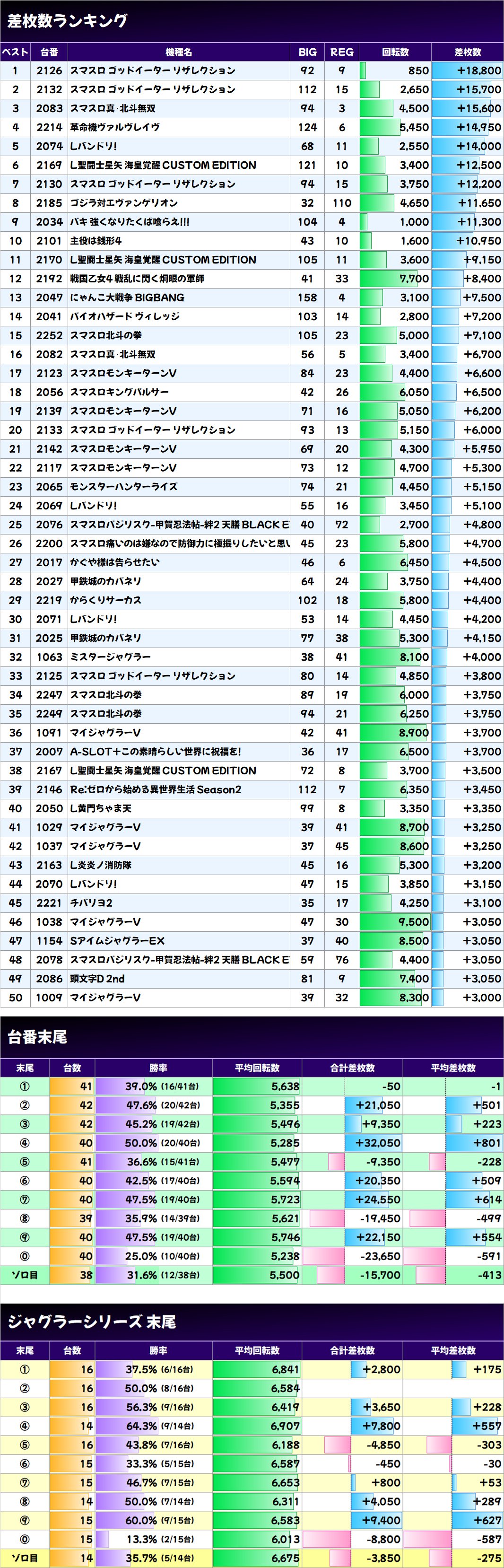Click L黄門ちゃま天 machine name
The image size is (504, 1568).
click(x=100, y=808)
